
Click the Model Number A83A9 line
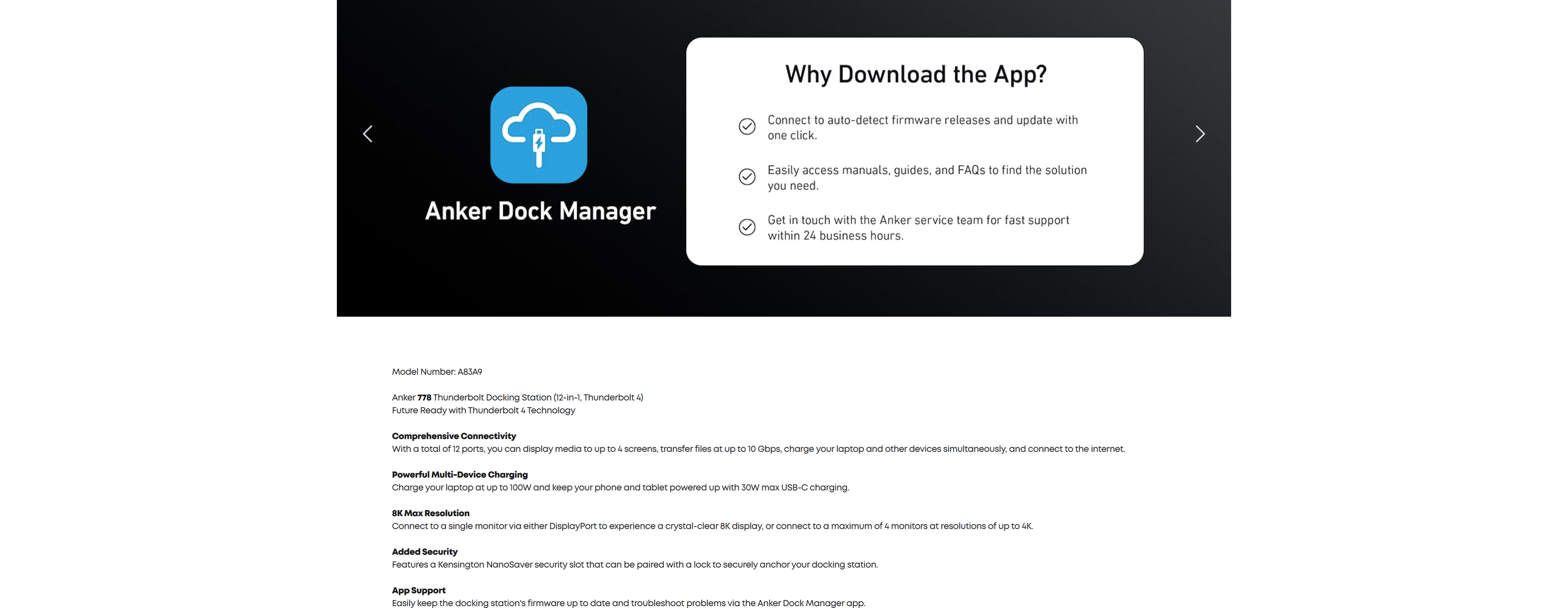coord(437,372)
